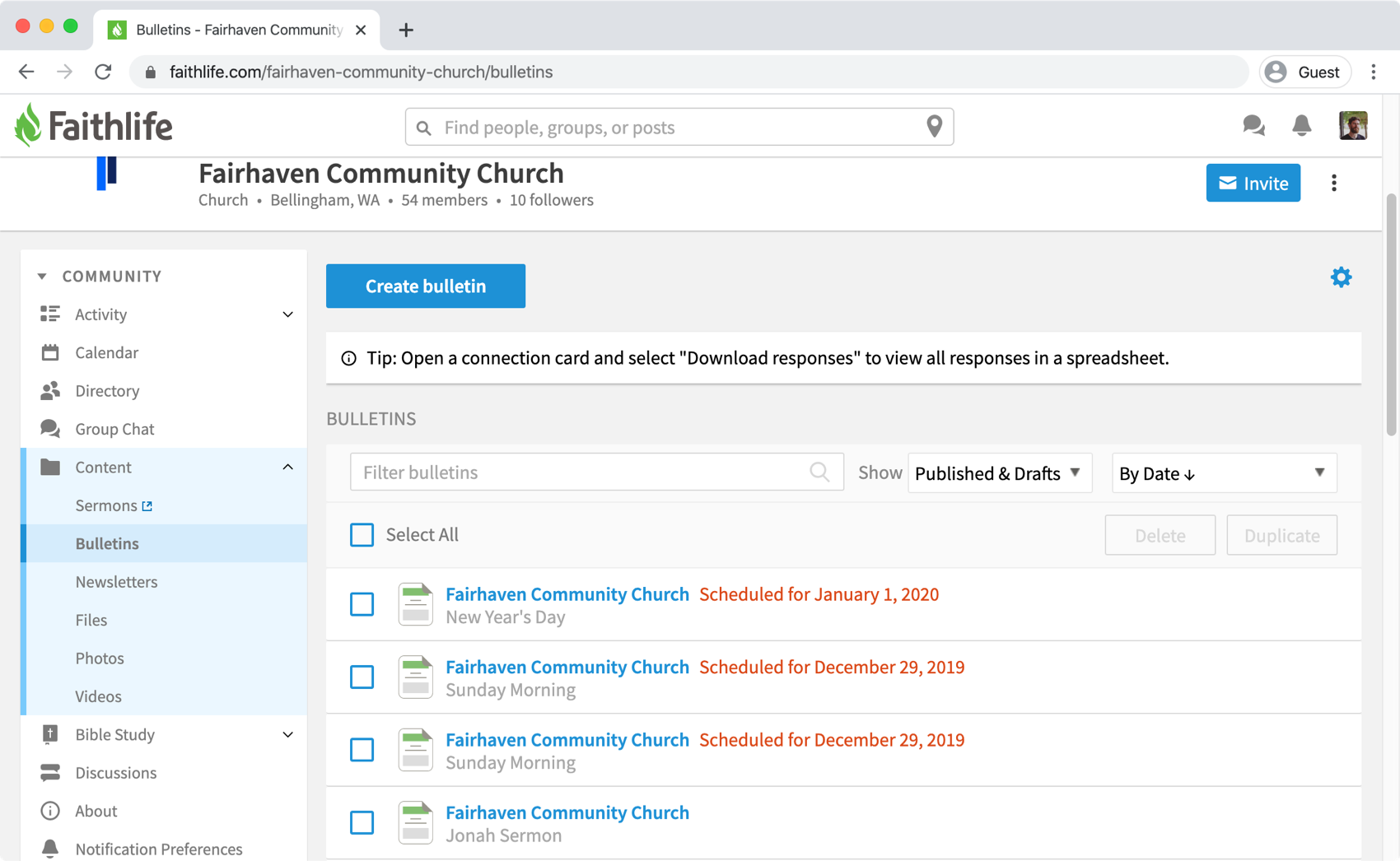Click the Duplicate button
Image resolution: width=1400 pixels, height=861 pixels.
tap(1281, 535)
